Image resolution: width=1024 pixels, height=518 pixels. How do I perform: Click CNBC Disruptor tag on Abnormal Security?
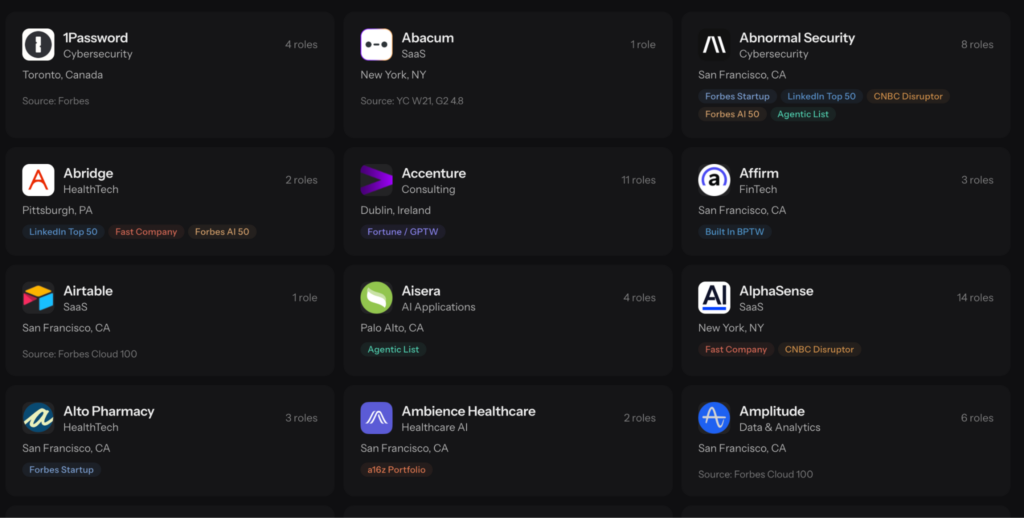pyautogui.click(x=908, y=96)
